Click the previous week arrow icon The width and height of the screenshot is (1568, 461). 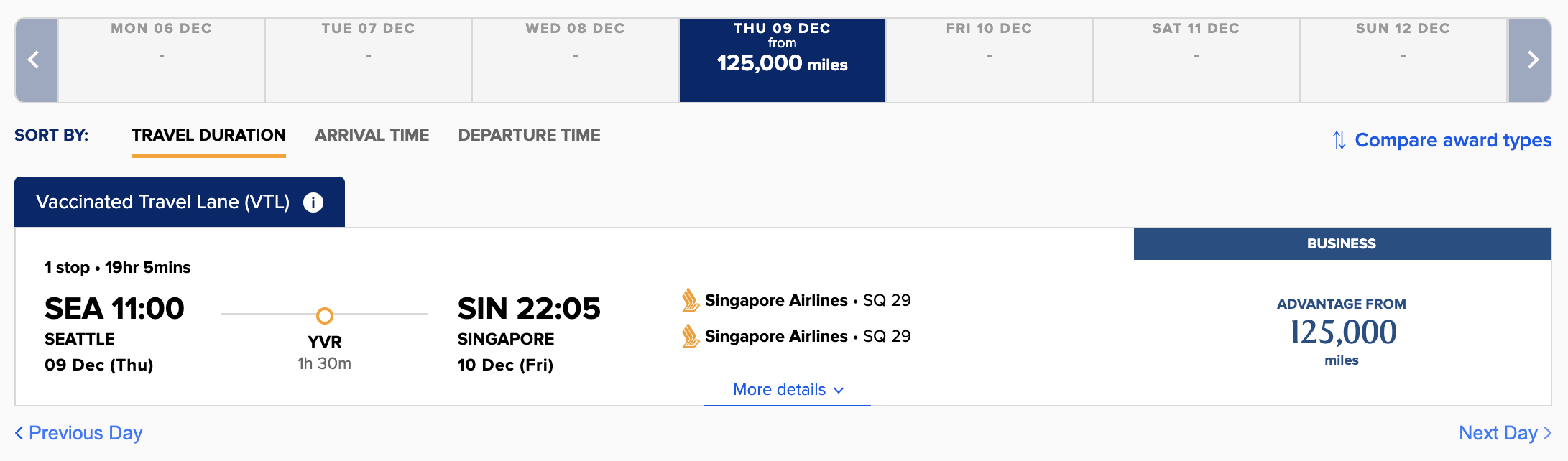[34, 60]
